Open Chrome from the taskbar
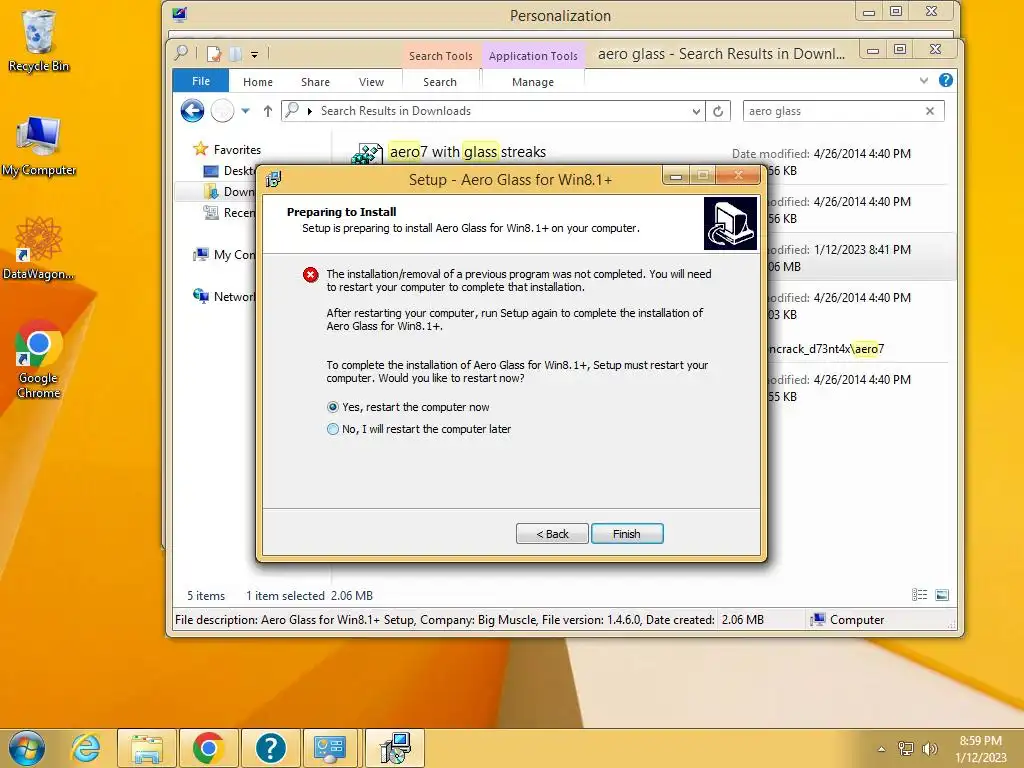Image resolution: width=1024 pixels, height=768 pixels. [208, 748]
